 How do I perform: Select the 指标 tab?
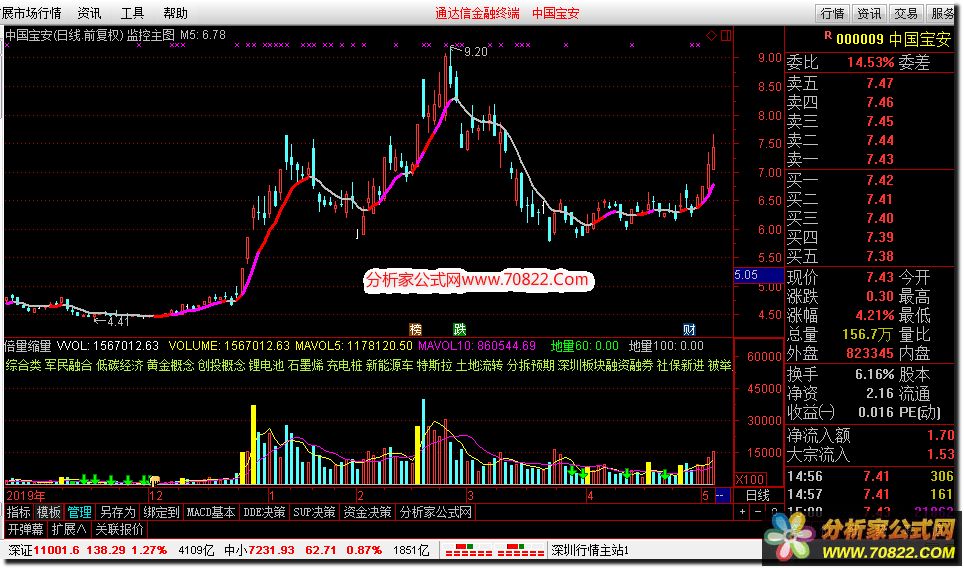(18, 512)
